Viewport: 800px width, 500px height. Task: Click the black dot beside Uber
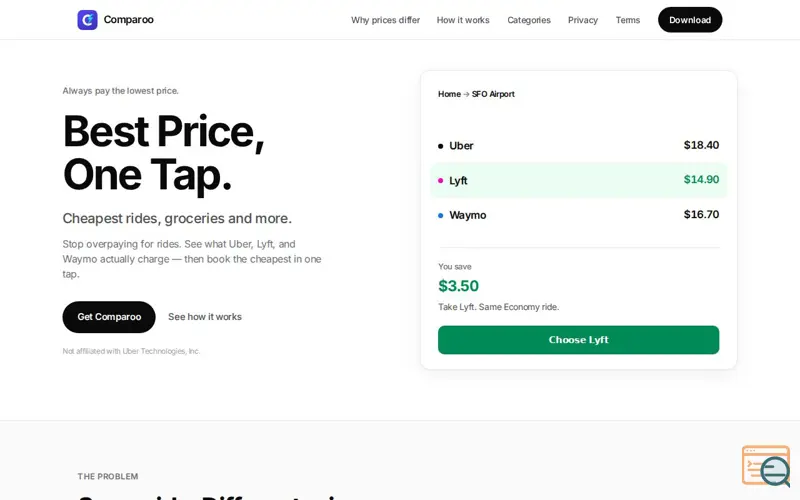[x=440, y=146]
